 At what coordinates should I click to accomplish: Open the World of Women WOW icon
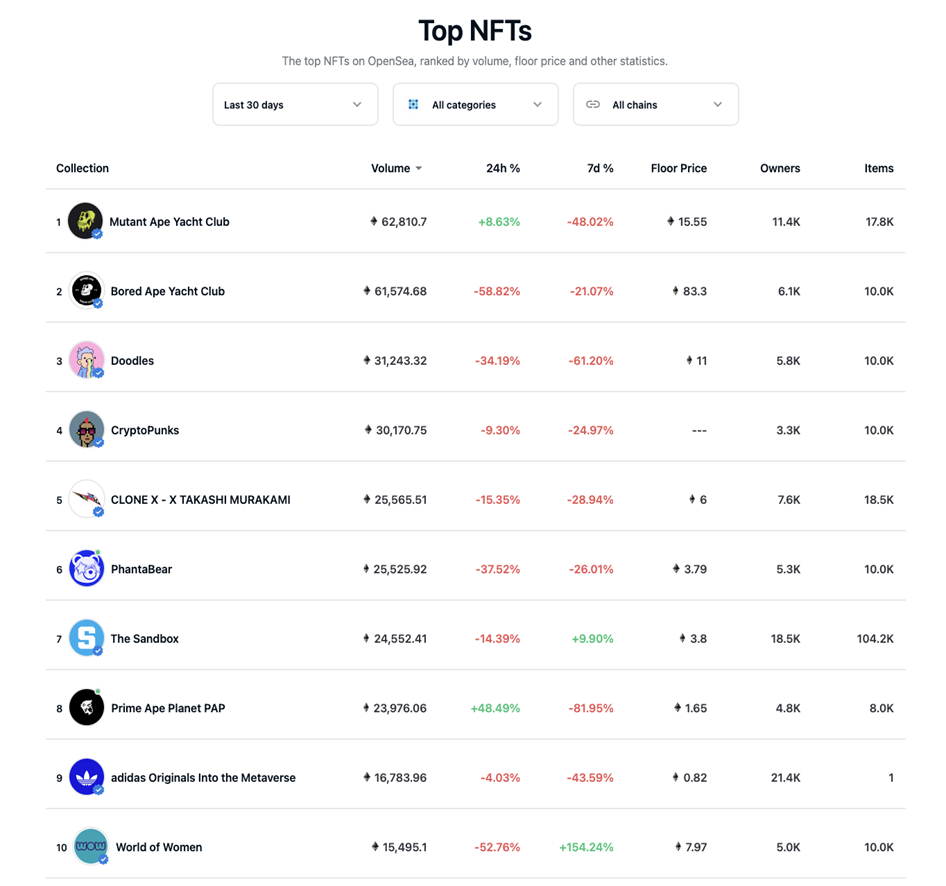click(x=90, y=846)
